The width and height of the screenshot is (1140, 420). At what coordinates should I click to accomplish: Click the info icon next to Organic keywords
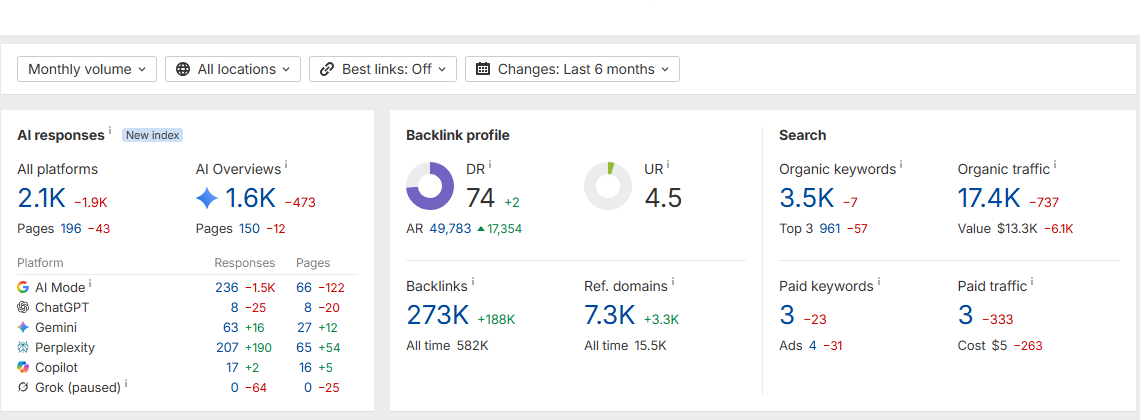pyautogui.click(x=901, y=165)
